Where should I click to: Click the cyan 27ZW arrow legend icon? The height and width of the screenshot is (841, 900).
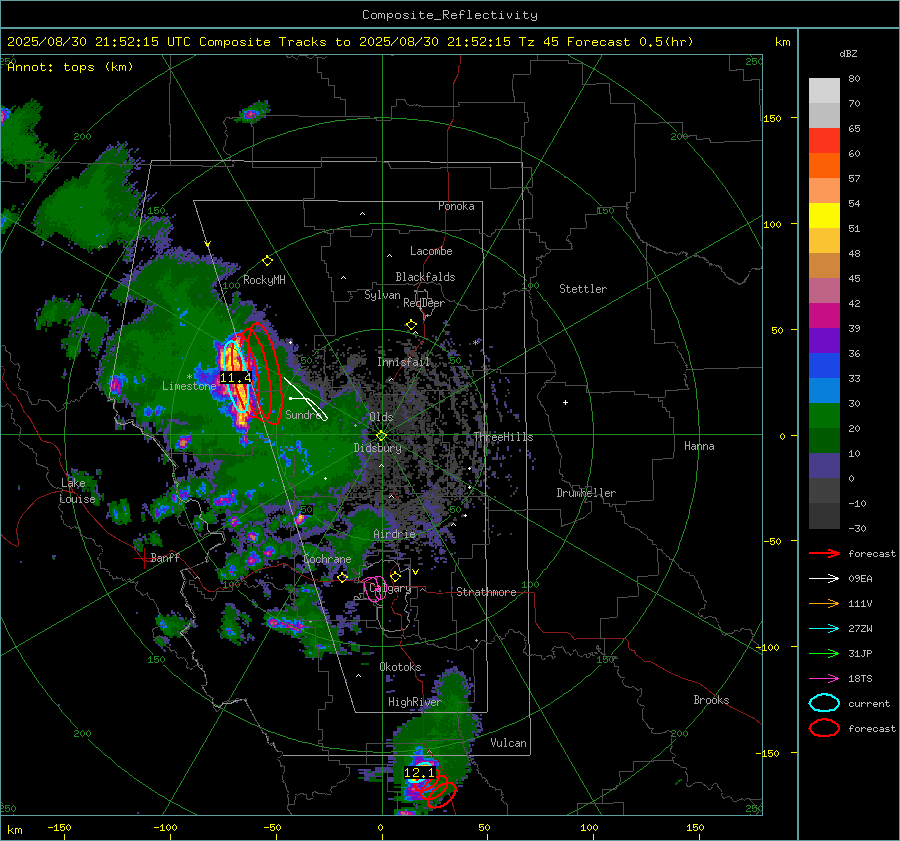[824, 629]
